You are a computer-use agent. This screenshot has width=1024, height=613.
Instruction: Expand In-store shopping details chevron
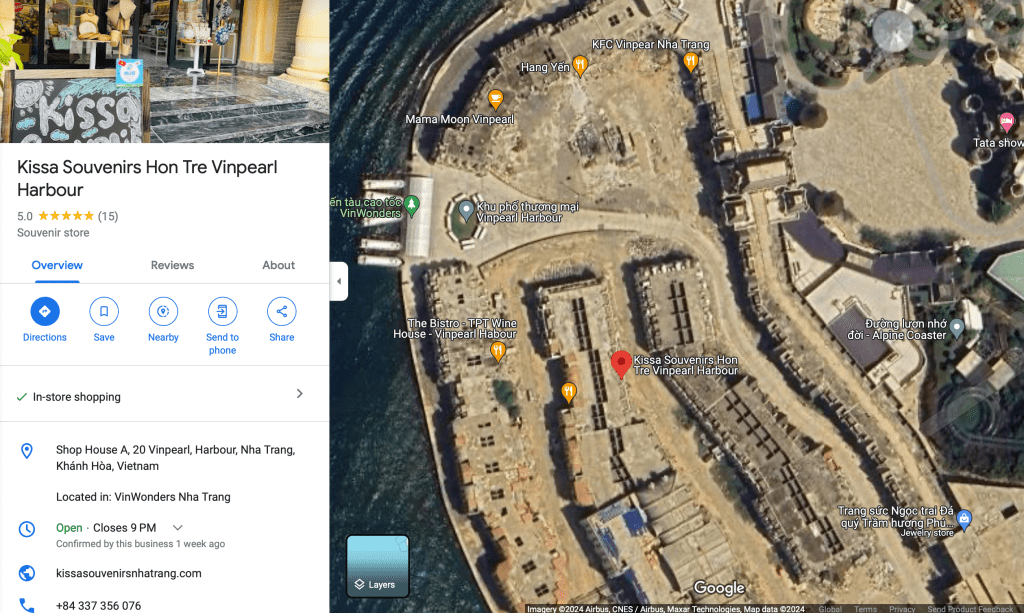299,394
